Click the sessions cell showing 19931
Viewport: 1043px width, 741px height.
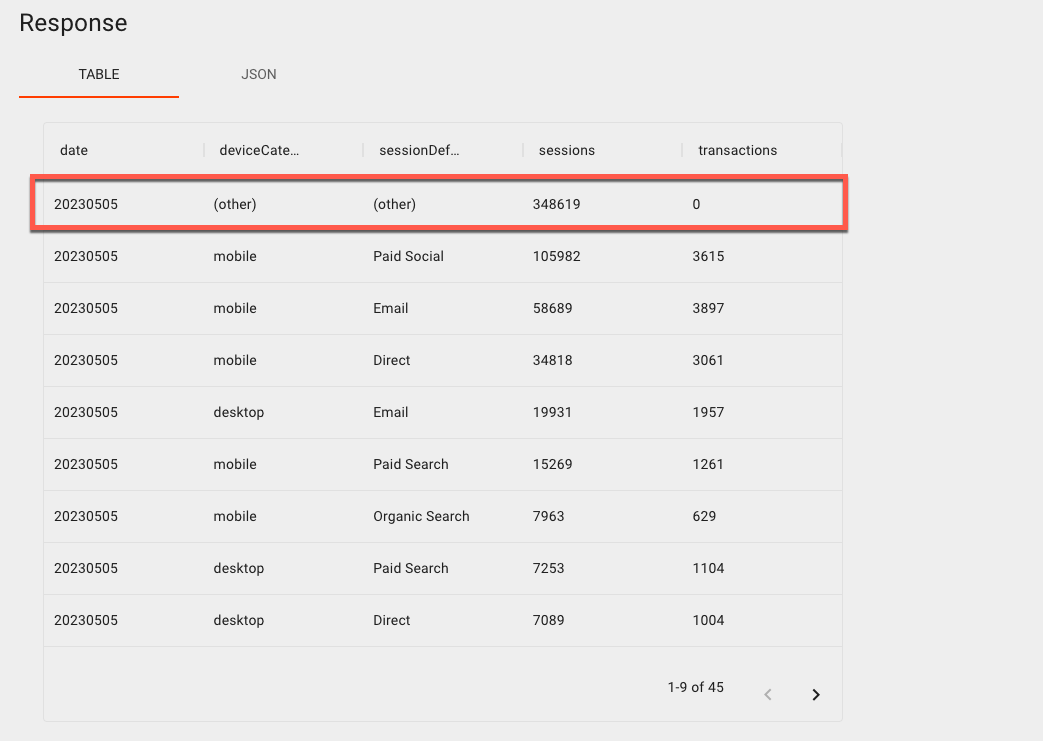552,412
